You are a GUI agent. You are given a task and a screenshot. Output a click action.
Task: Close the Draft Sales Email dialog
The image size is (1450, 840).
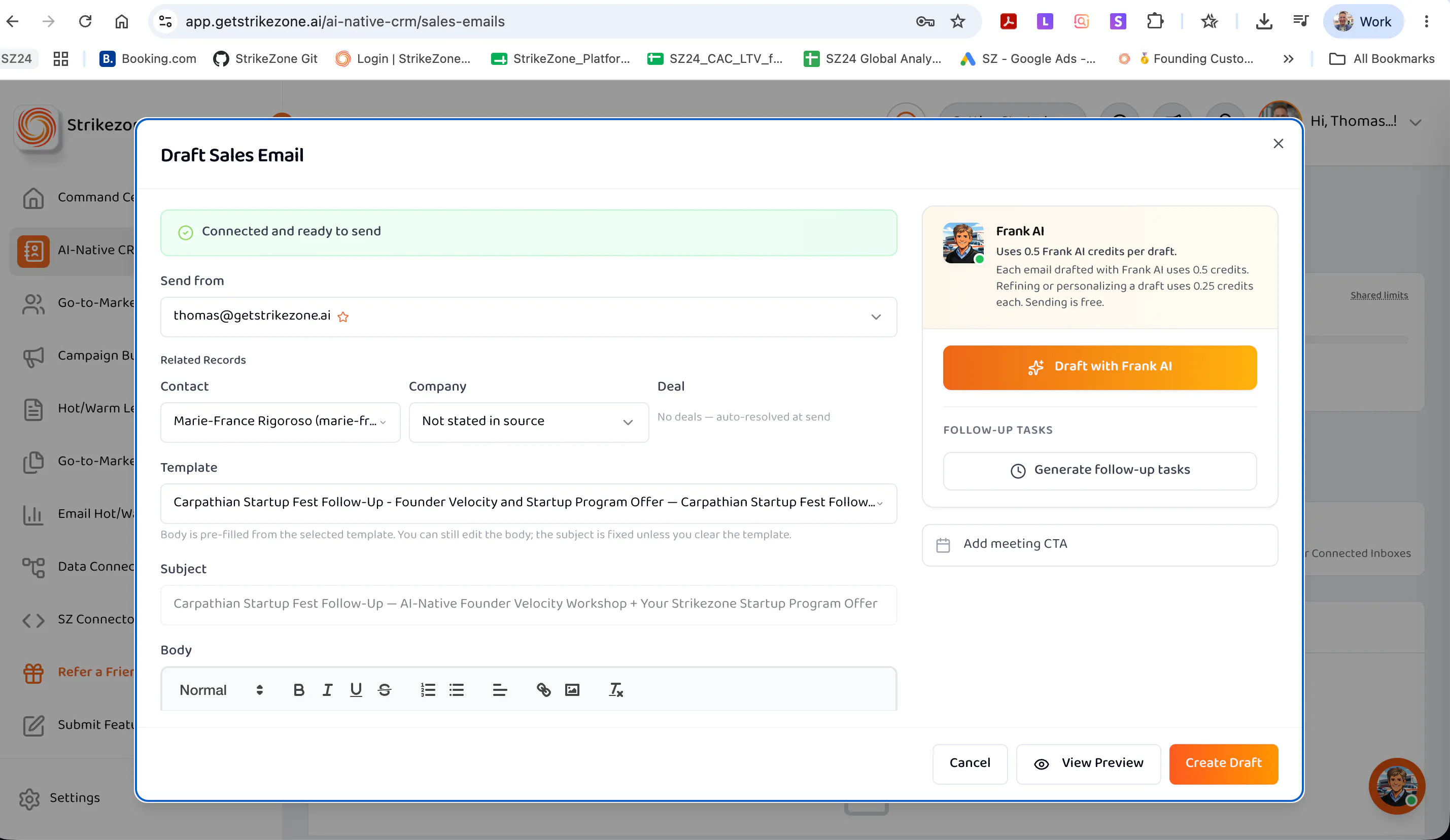pos(1278,143)
